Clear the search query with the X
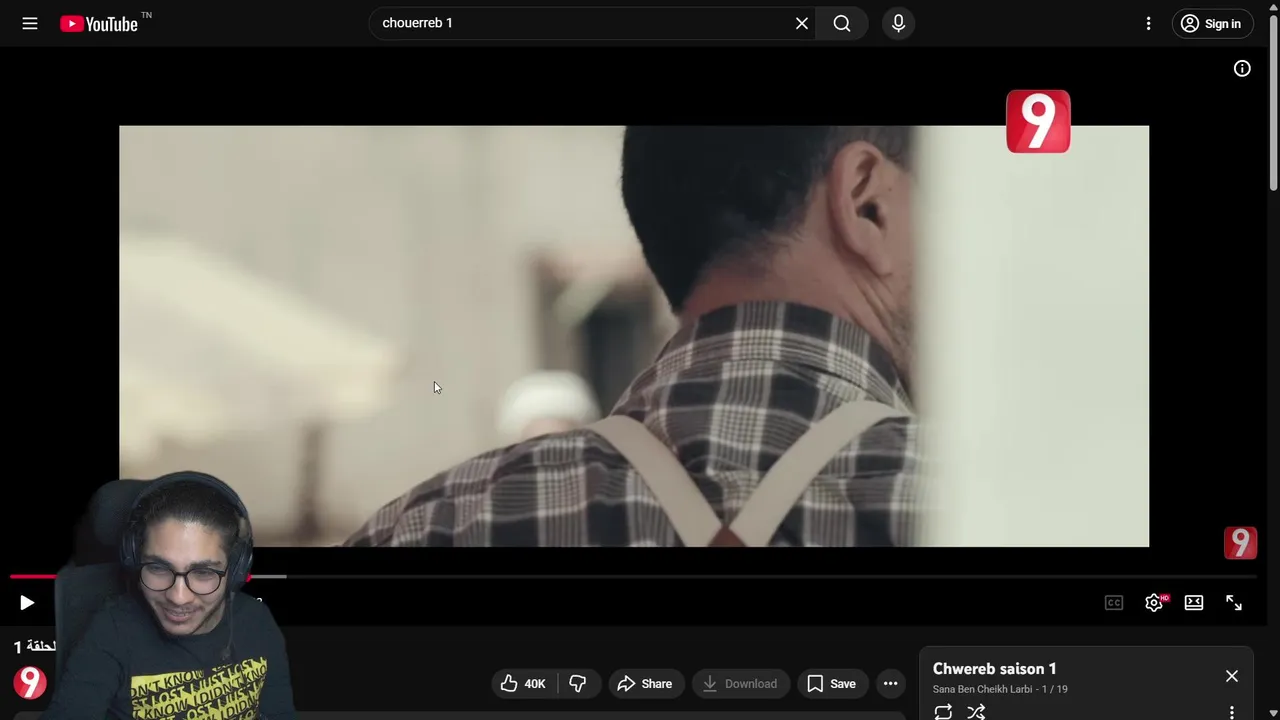Viewport: 1280px width, 720px height. [802, 23]
